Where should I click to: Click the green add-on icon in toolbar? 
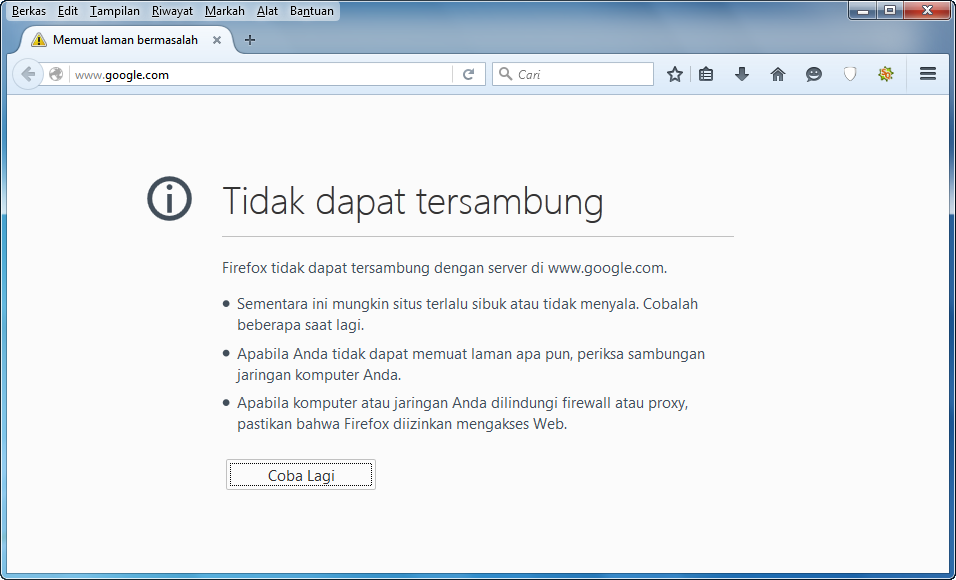885,74
